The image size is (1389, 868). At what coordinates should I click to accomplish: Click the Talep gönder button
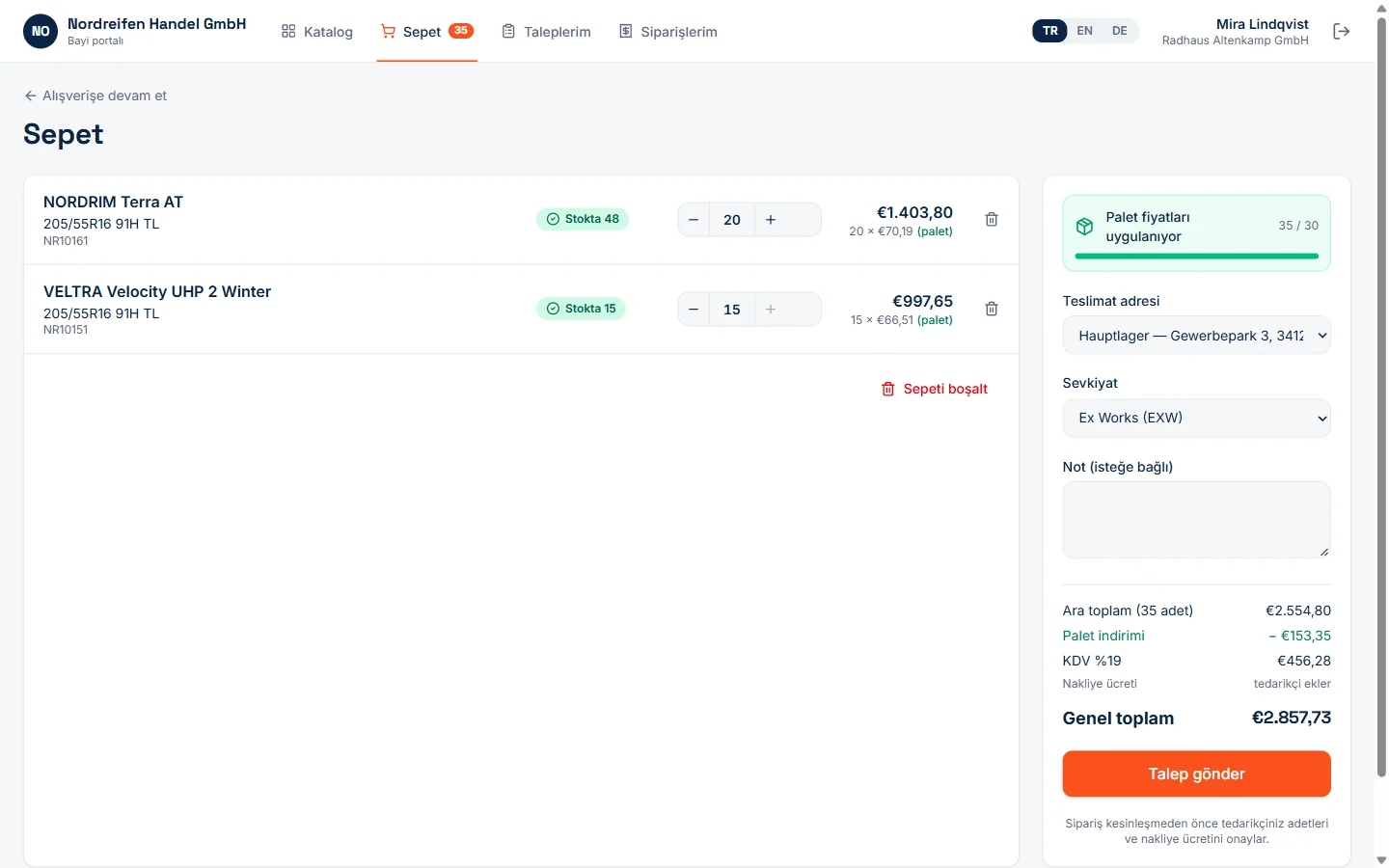[1196, 773]
